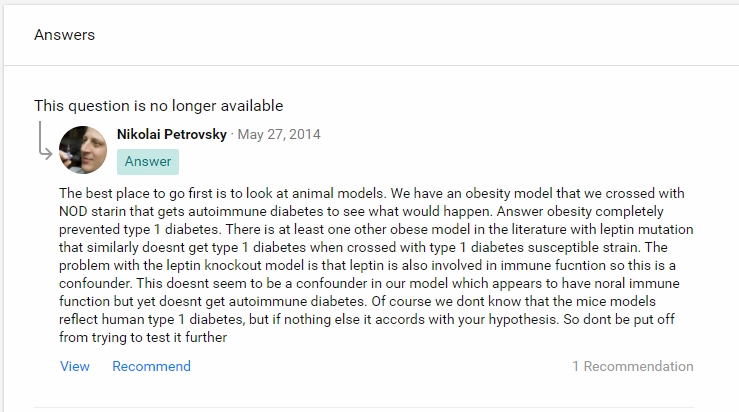This screenshot has height=412, width=739.
Task: Click the May 27, 2014 post date
Action: pos(279,134)
